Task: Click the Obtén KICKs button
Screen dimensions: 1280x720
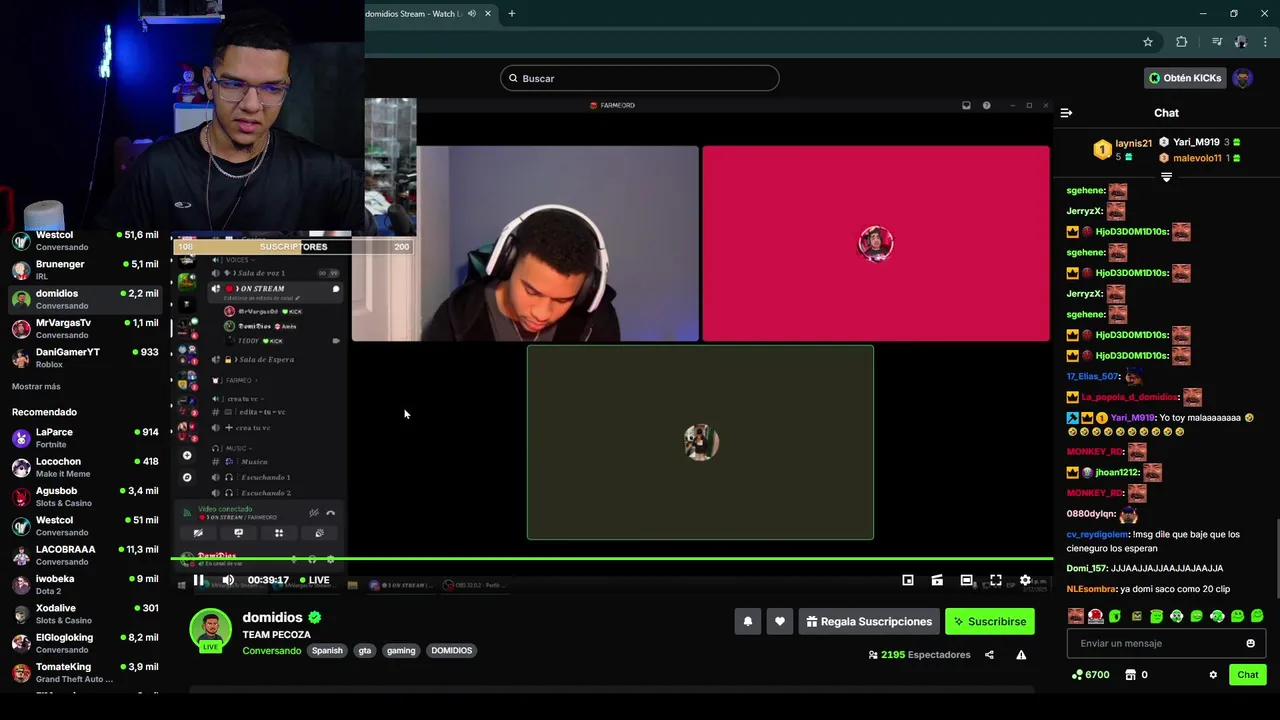Action: [1185, 78]
